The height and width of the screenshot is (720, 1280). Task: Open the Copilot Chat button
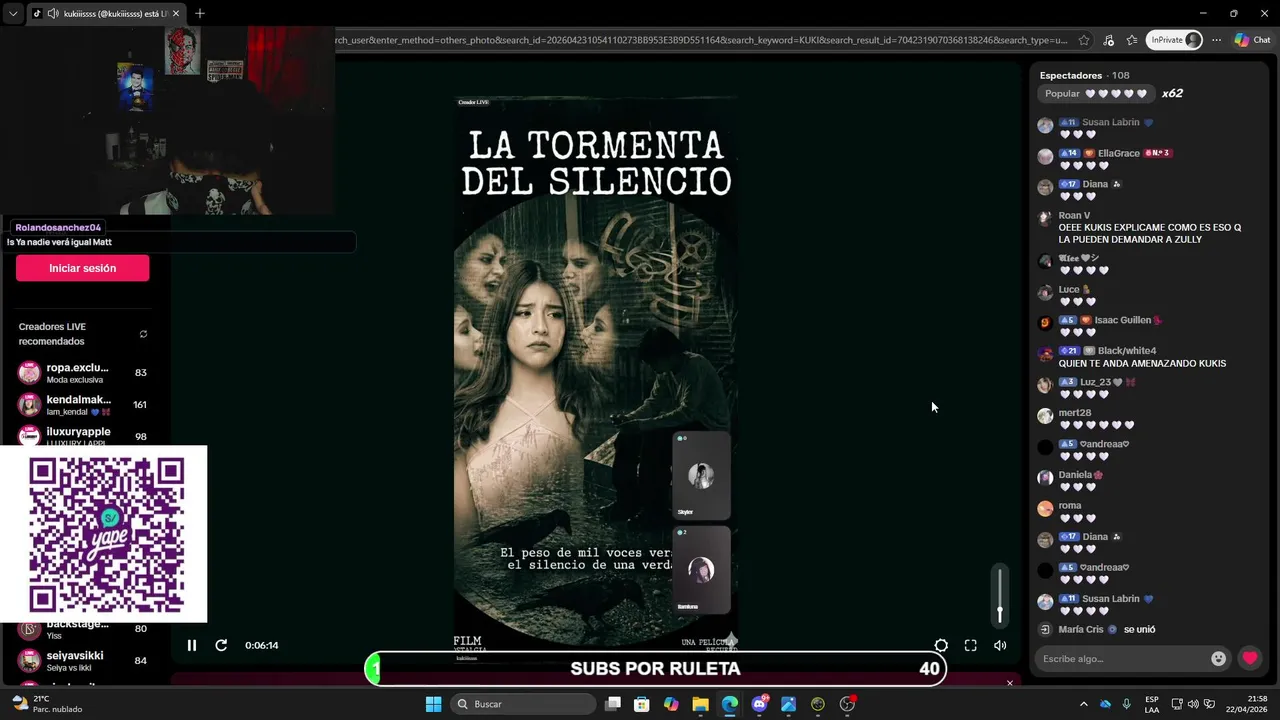click(x=1252, y=40)
